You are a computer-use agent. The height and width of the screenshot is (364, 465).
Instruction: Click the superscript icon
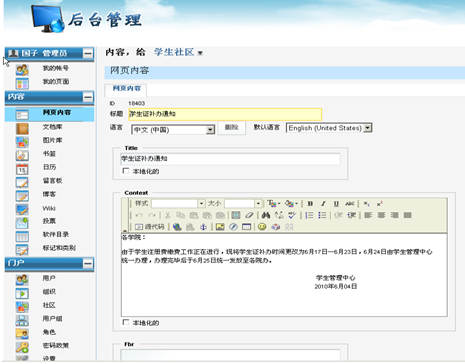coord(379,204)
